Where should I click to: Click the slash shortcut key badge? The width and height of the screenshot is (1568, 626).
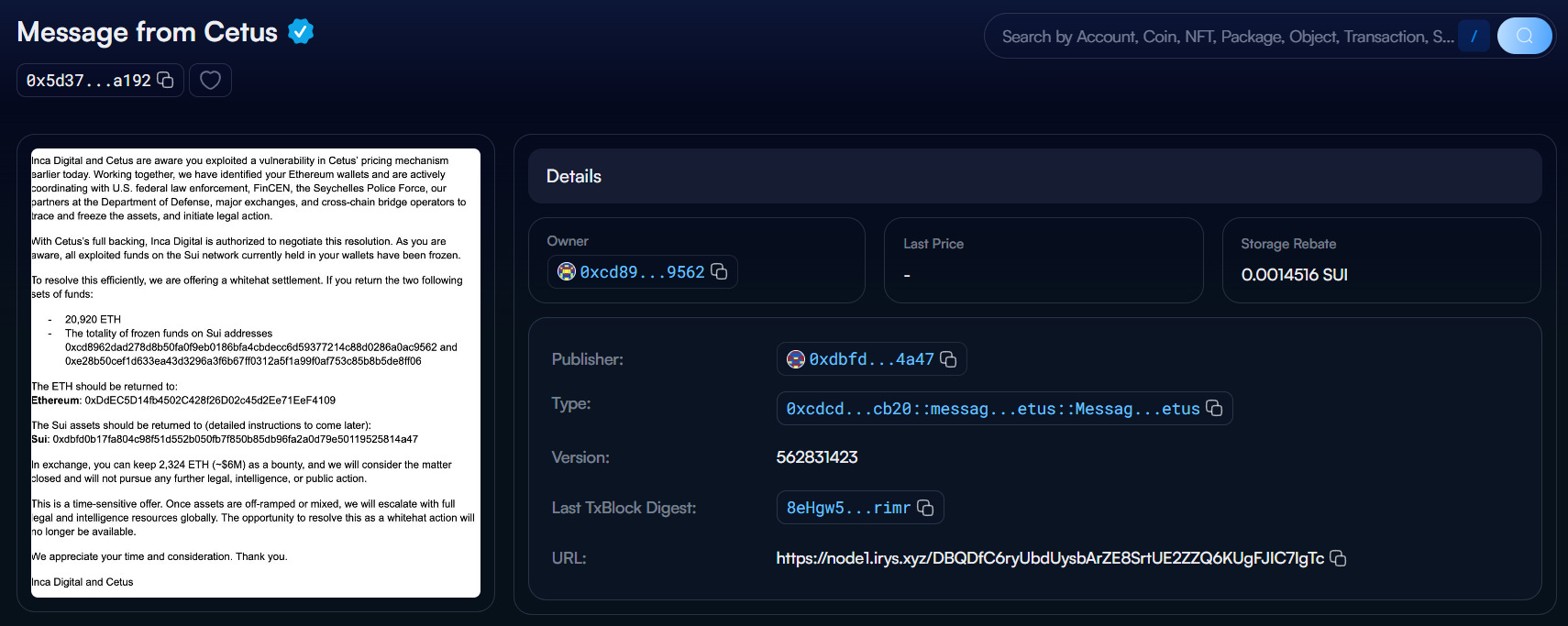(x=1474, y=37)
